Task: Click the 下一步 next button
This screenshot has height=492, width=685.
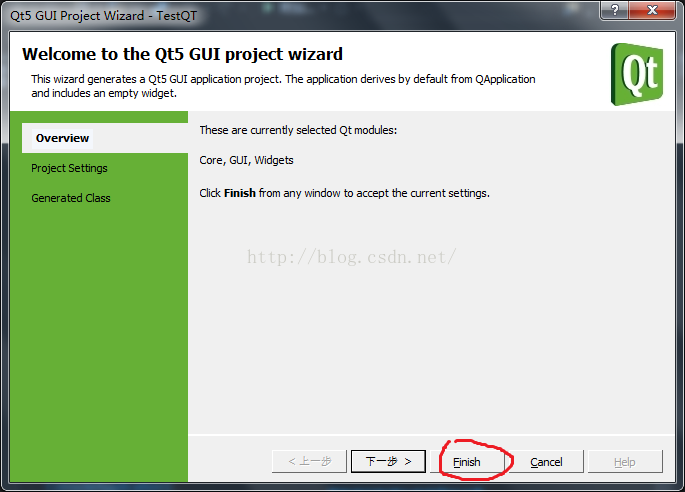Action: (x=388, y=461)
